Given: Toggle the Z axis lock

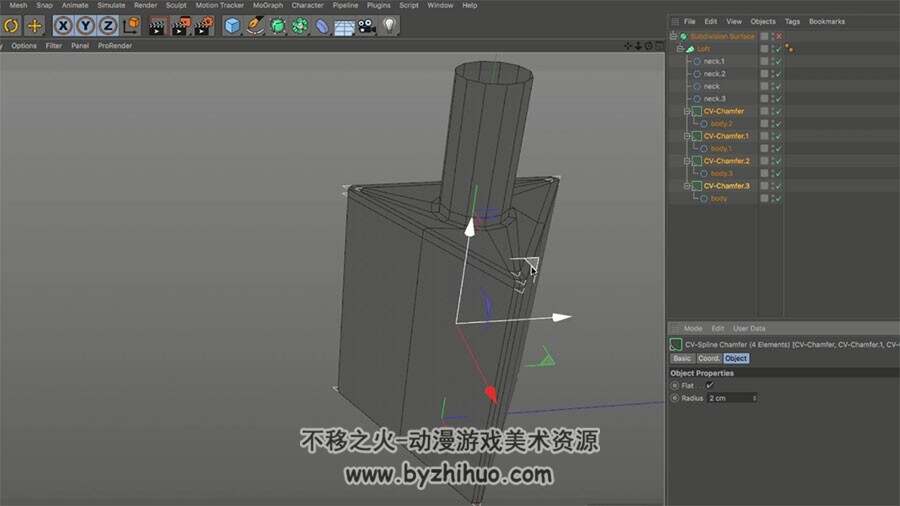Looking at the screenshot, I should tap(108, 26).
